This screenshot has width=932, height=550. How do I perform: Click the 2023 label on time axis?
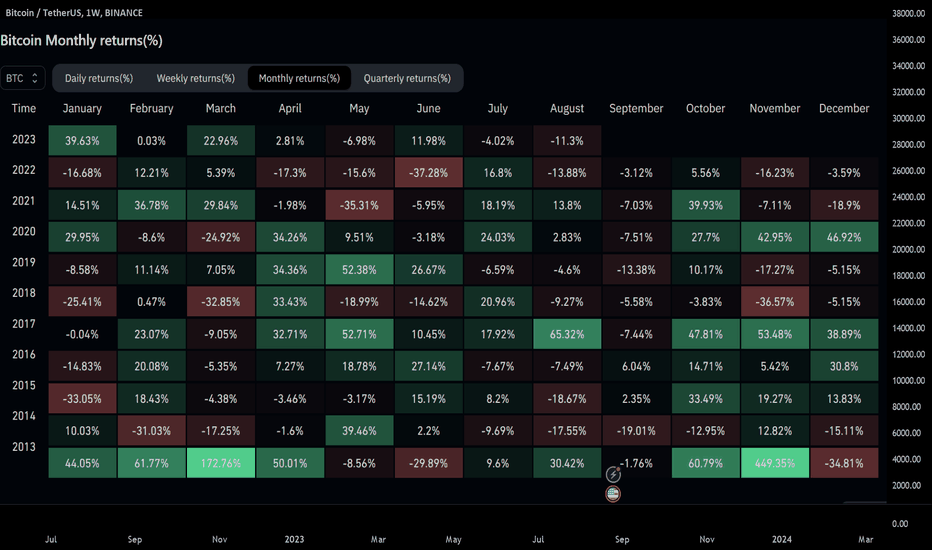pos(294,539)
